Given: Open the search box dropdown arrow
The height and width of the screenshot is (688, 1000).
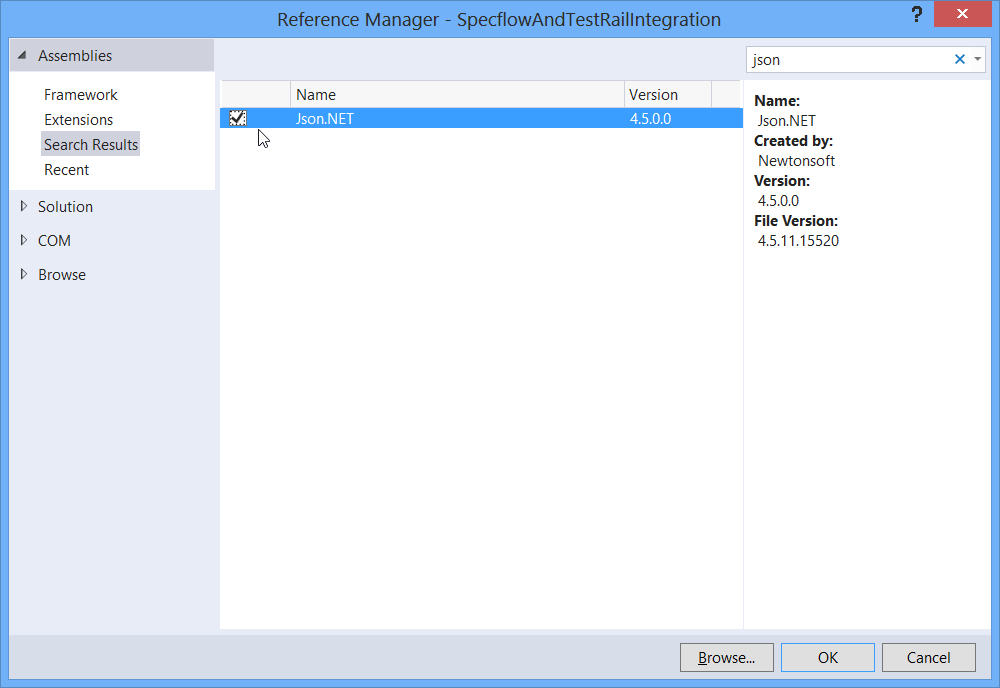Looking at the screenshot, I should (x=978, y=60).
